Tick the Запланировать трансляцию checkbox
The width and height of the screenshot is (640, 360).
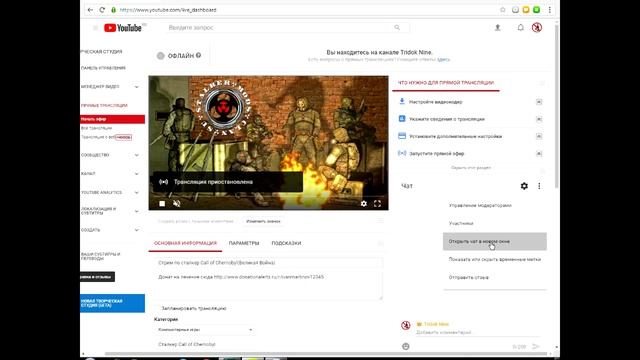tap(157, 309)
